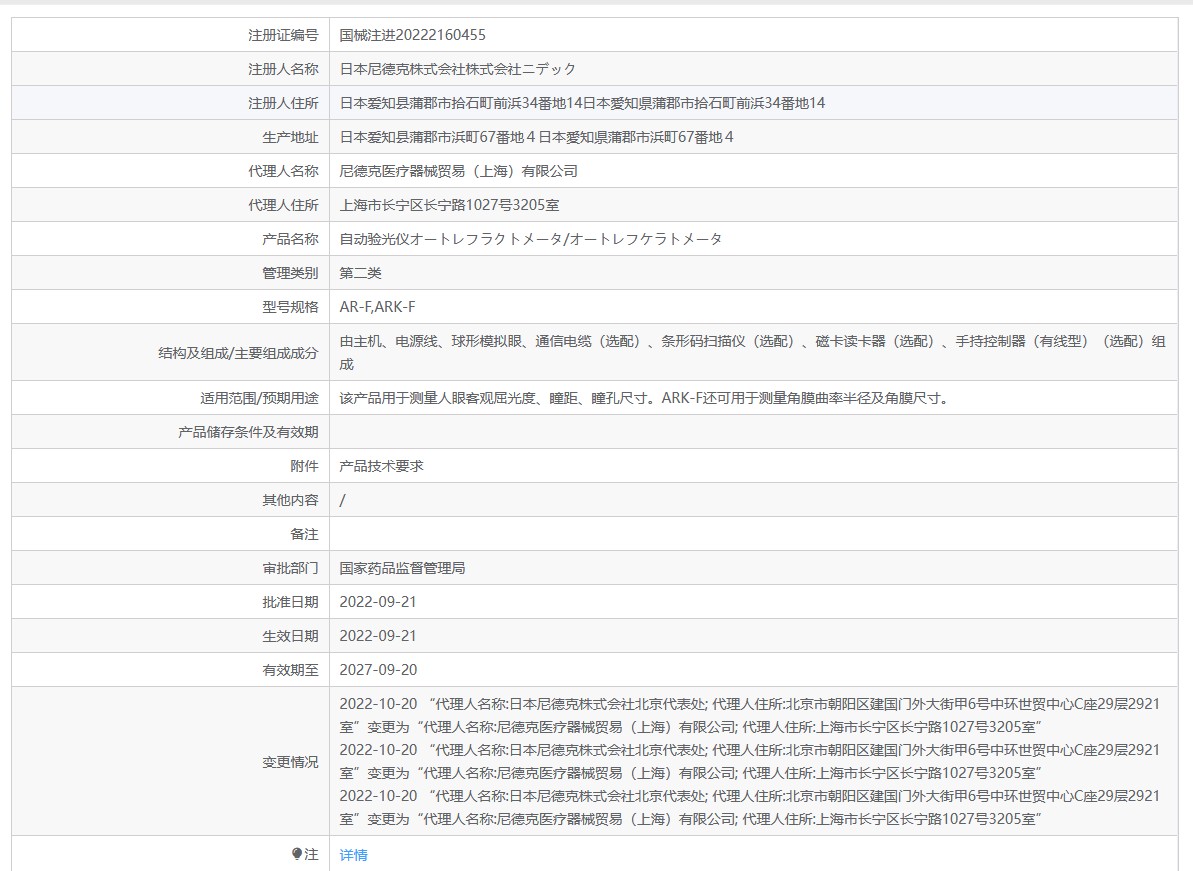Select registrant address containing 拾石町前浜34番地14
The width and height of the screenshot is (1193, 871).
click(x=582, y=103)
